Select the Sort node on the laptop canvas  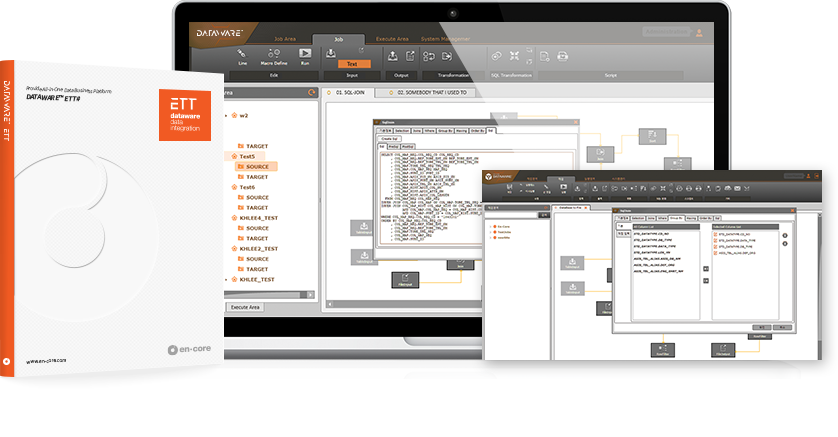[x=653, y=136]
